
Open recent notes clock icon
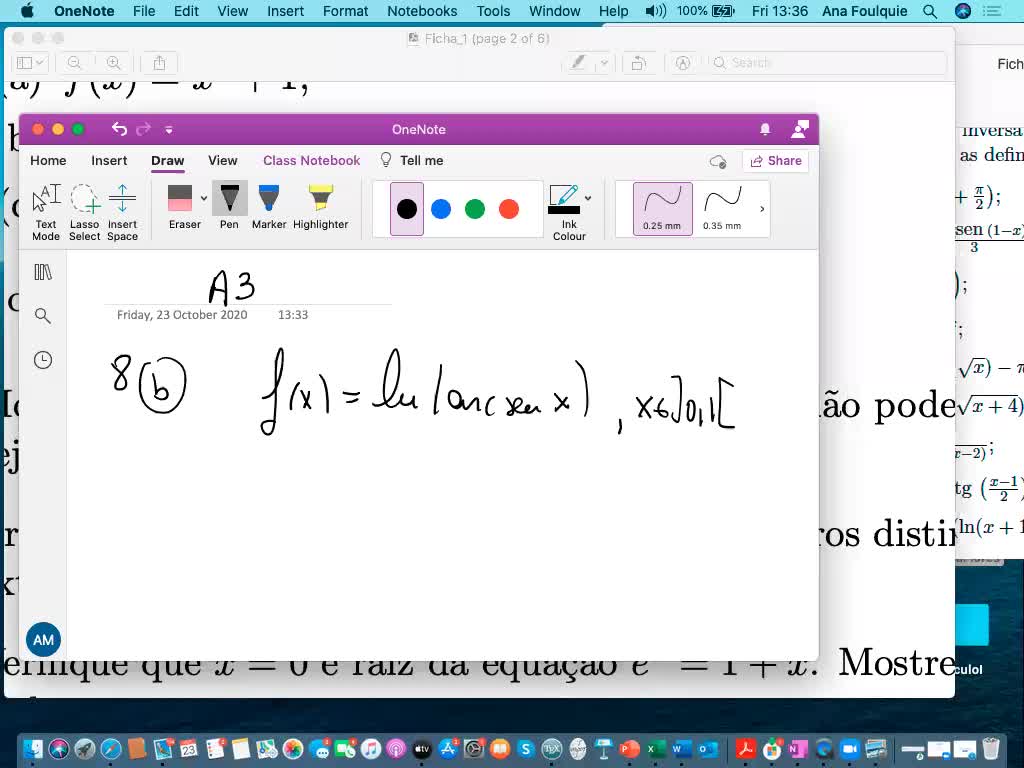tap(43, 360)
